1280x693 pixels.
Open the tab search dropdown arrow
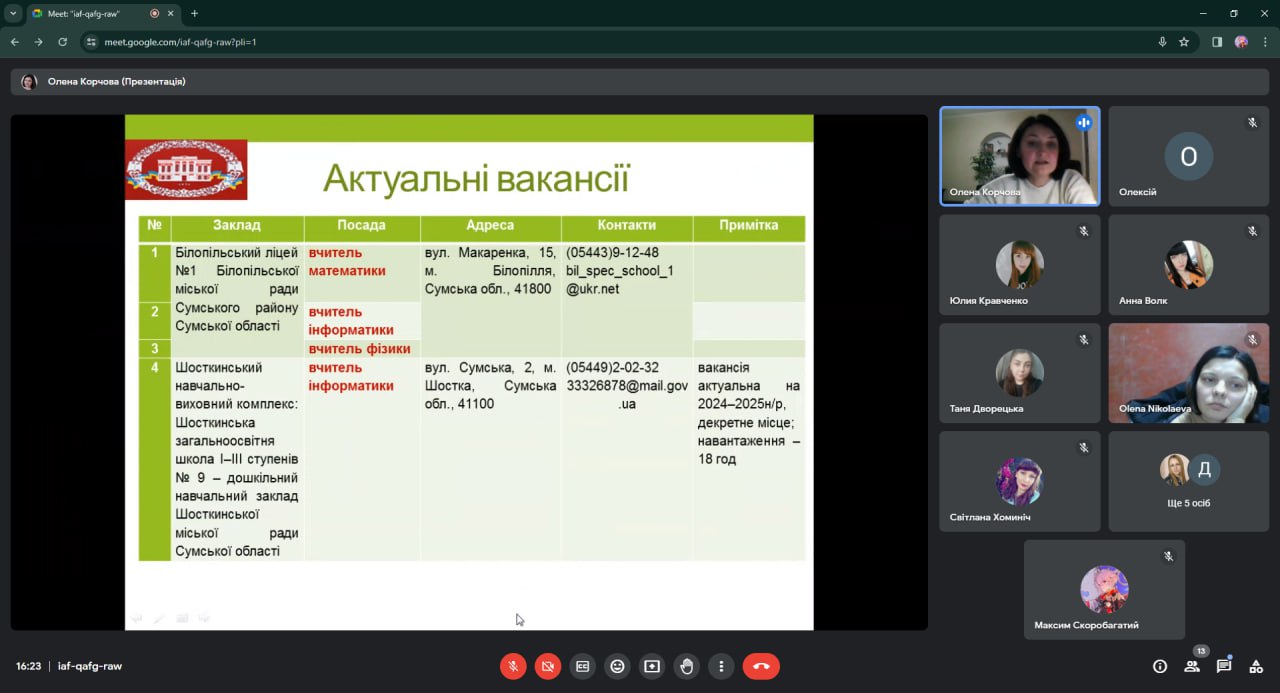click(13, 13)
